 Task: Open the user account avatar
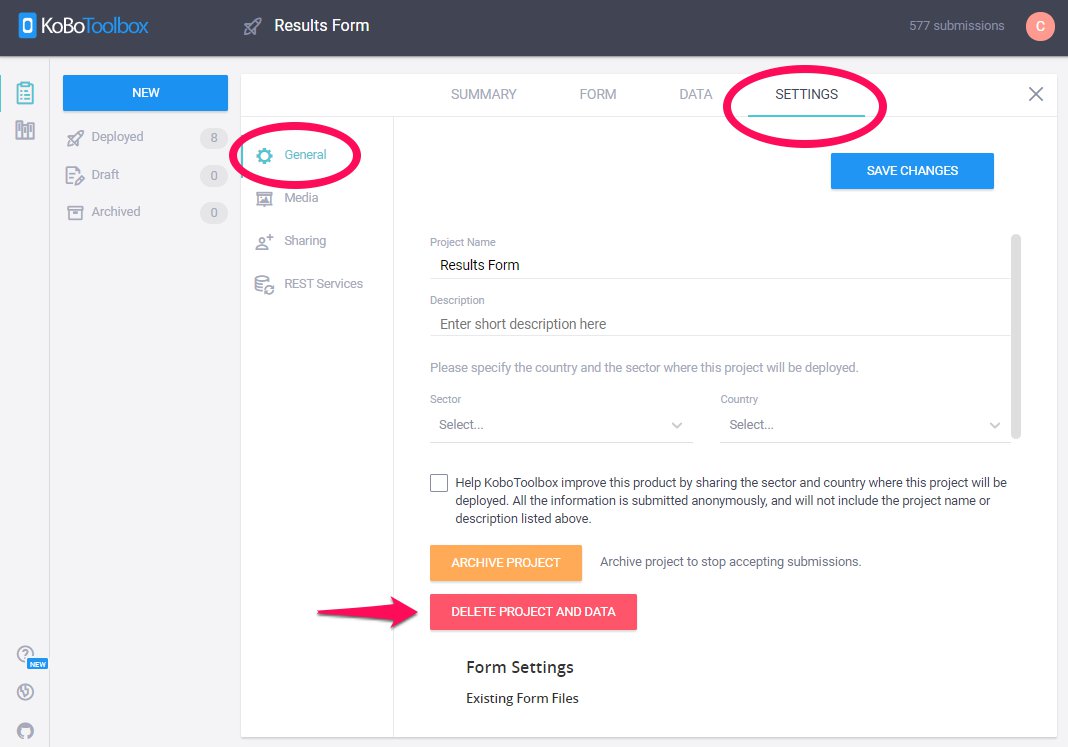[x=1040, y=26]
